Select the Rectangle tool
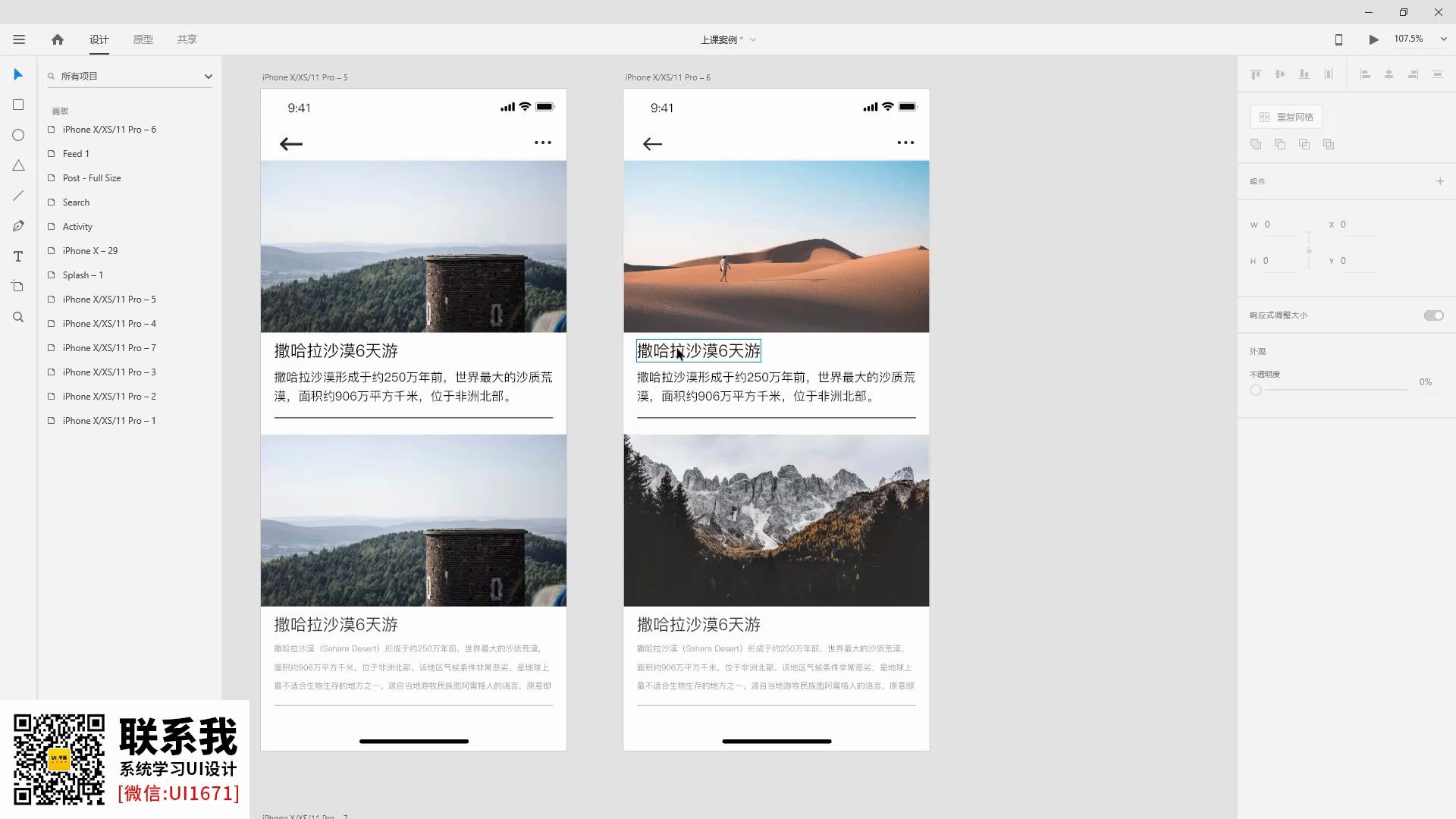The image size is (1456, 819). (x=18, y=105)
